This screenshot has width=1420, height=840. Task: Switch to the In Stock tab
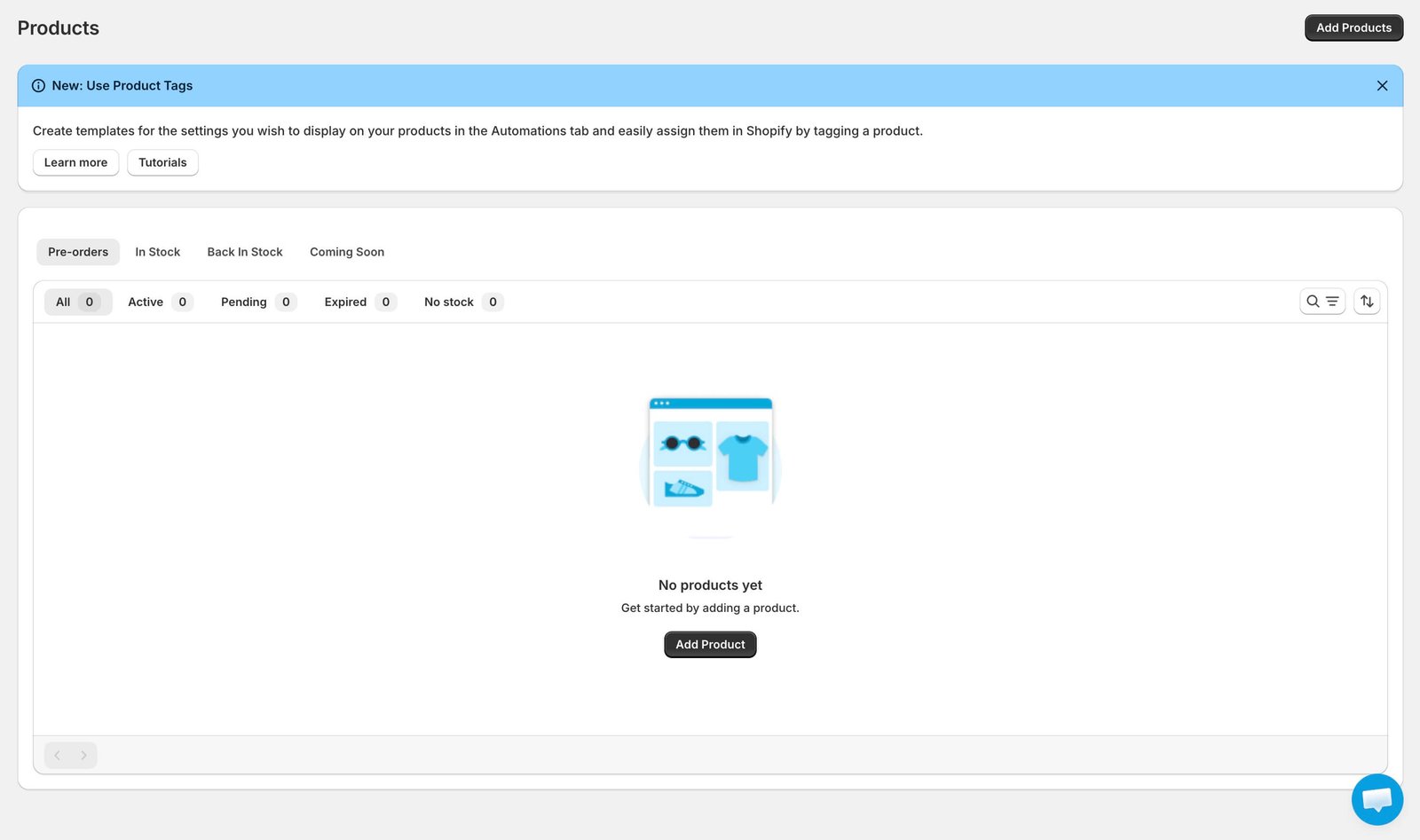[158, 252]
